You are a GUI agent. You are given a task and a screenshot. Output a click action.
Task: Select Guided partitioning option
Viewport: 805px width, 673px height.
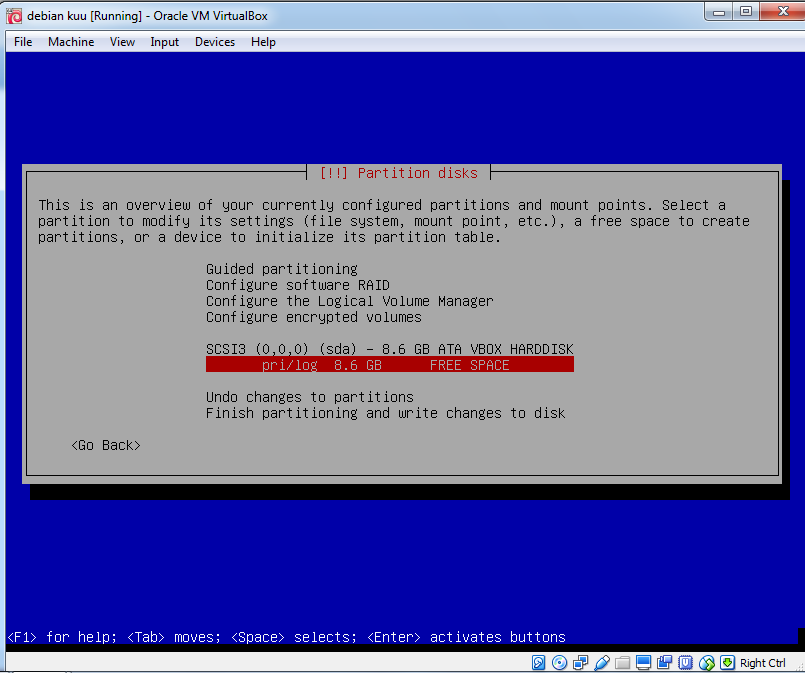[282, 269]
